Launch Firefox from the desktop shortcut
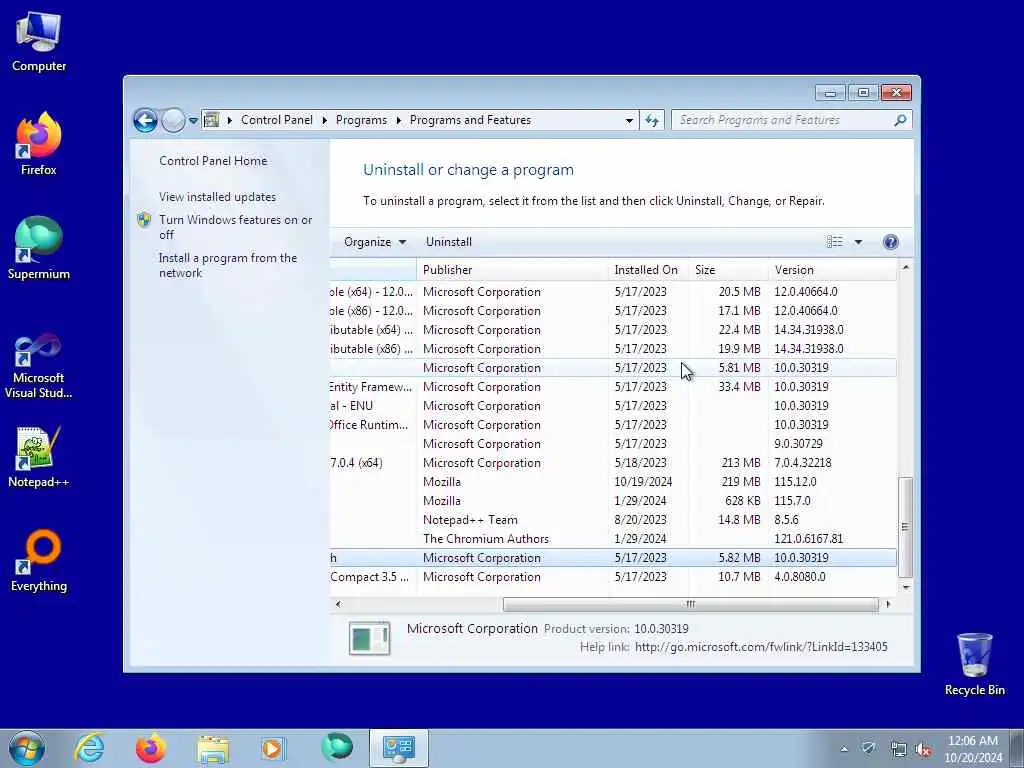This screenshot has height=768, width=1024. point(39,144)
